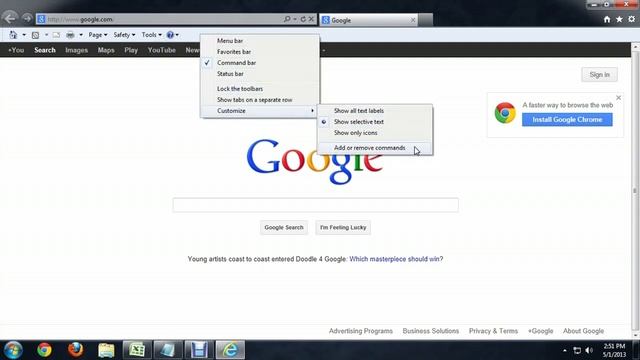Click the network icon in system tray
This screenshot has width=640, height=360.
(577, 351)
